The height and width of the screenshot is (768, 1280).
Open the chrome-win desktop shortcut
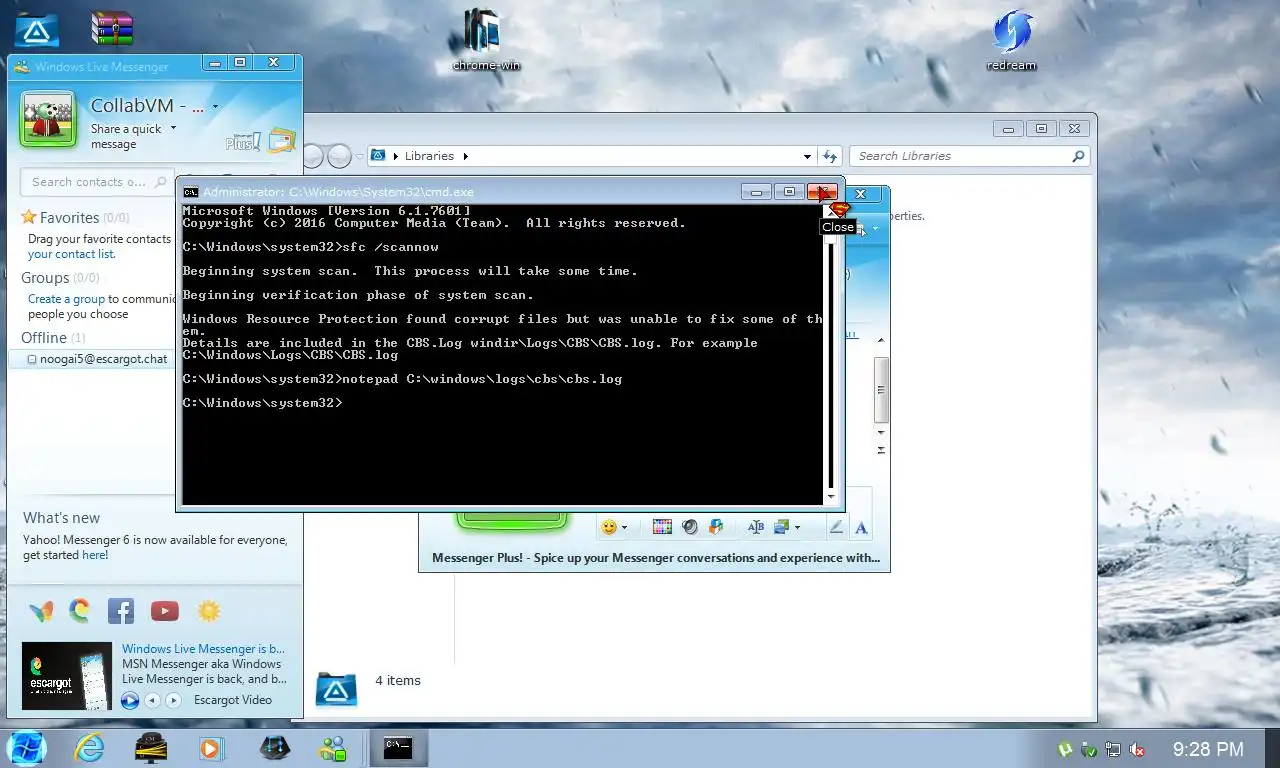(486, 40)
